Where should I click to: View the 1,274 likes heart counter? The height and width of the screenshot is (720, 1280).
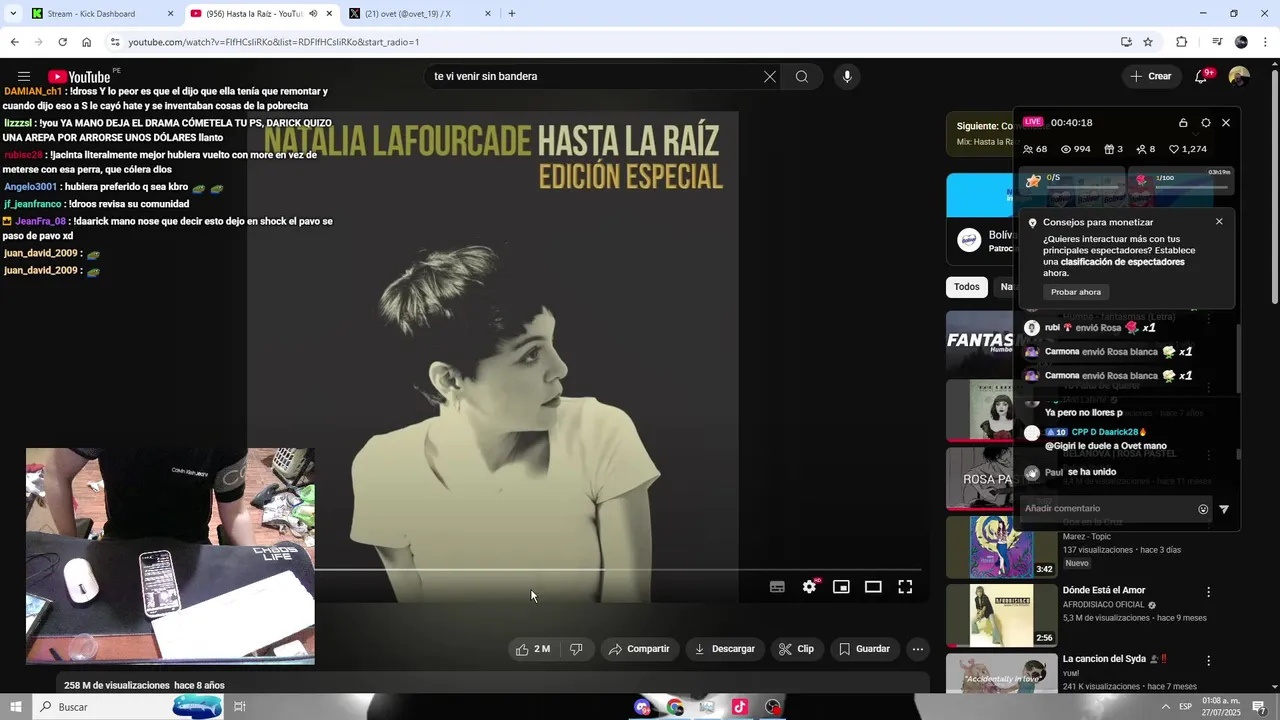pos(1188,149)
